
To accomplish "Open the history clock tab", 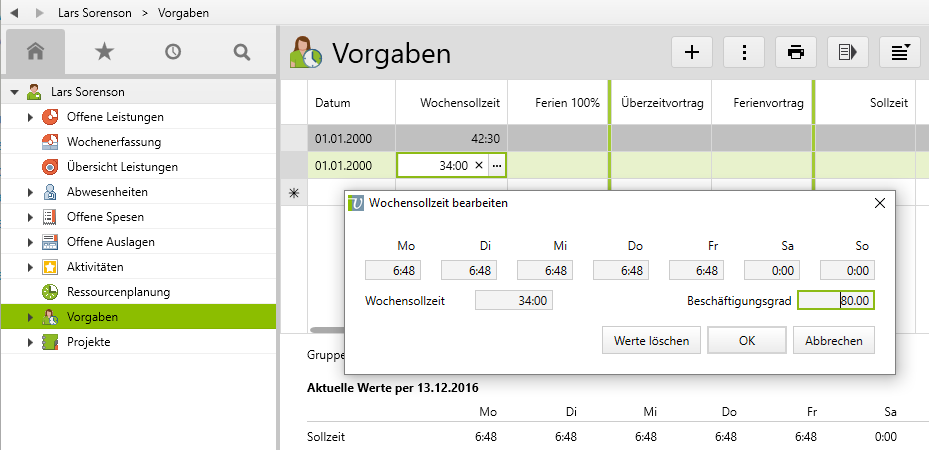I will coord(173,51).
